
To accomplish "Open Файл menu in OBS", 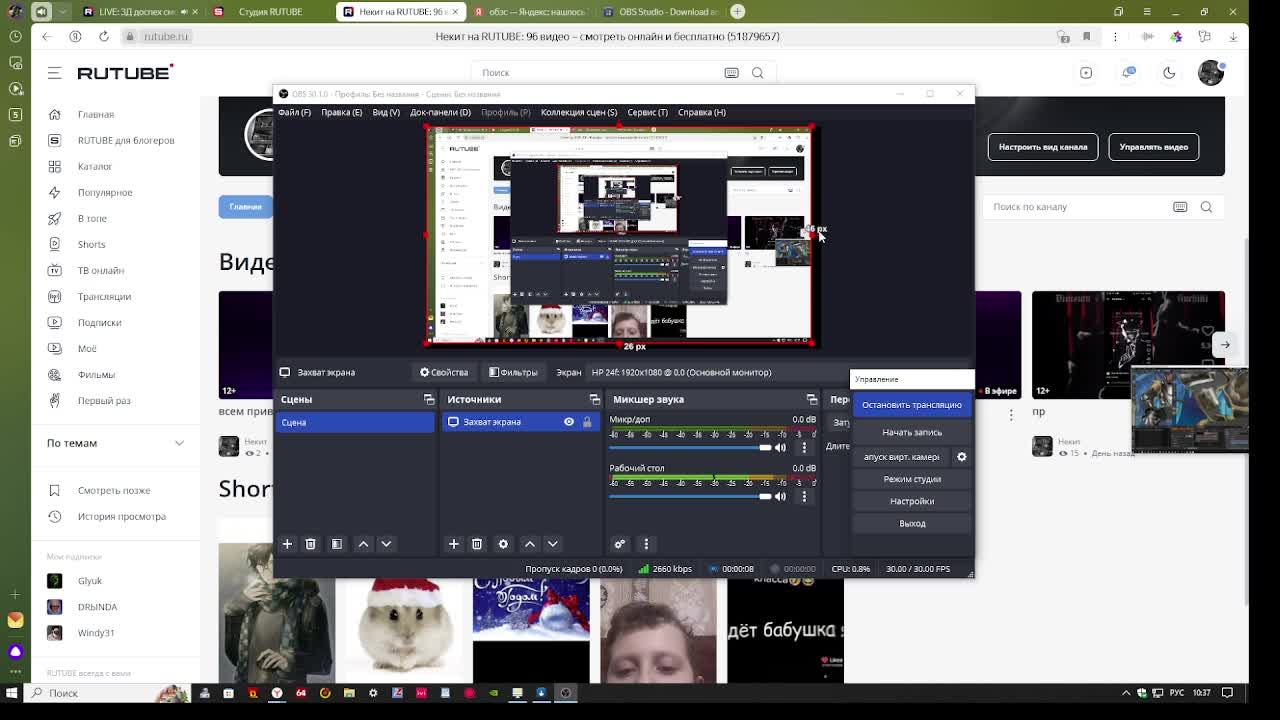I will pyautogui.click(x=294, y=112).
